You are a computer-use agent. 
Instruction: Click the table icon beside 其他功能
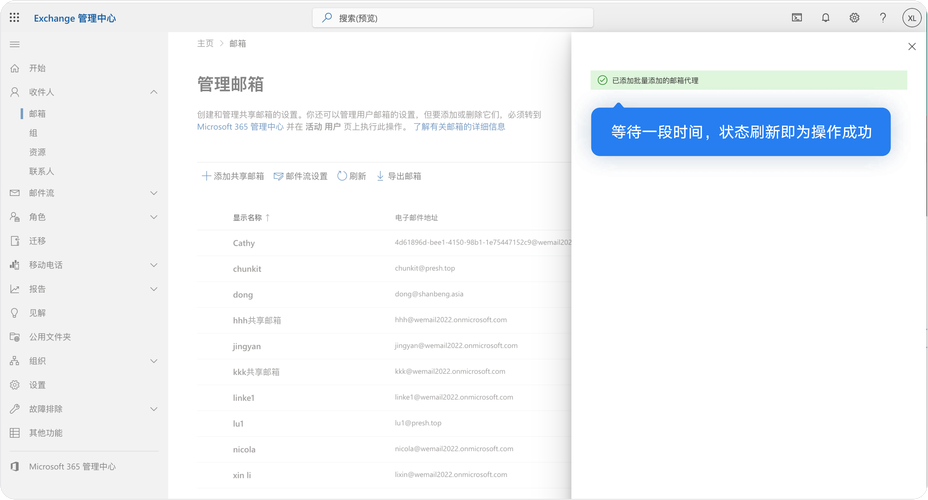[15, 433]
